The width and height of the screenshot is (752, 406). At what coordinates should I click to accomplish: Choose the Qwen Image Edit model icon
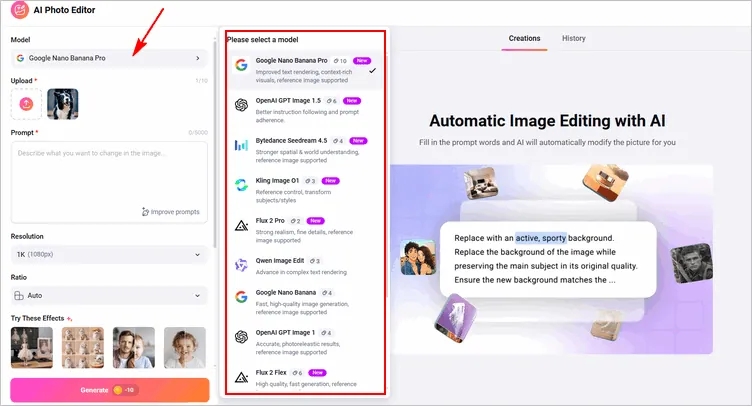pos(241,264)
